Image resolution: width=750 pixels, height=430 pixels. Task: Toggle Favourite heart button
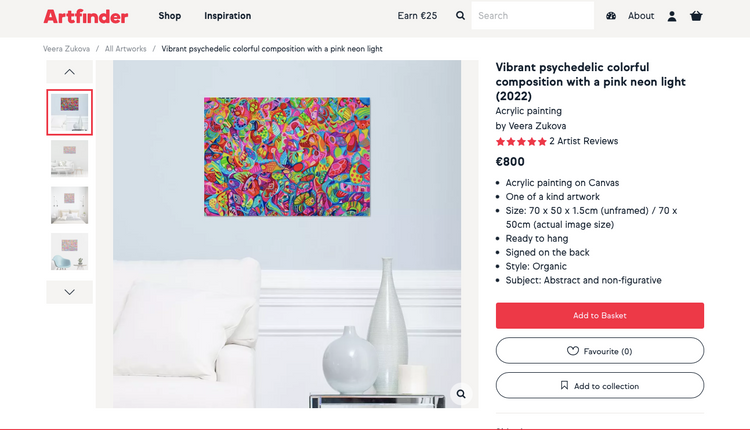599,351
